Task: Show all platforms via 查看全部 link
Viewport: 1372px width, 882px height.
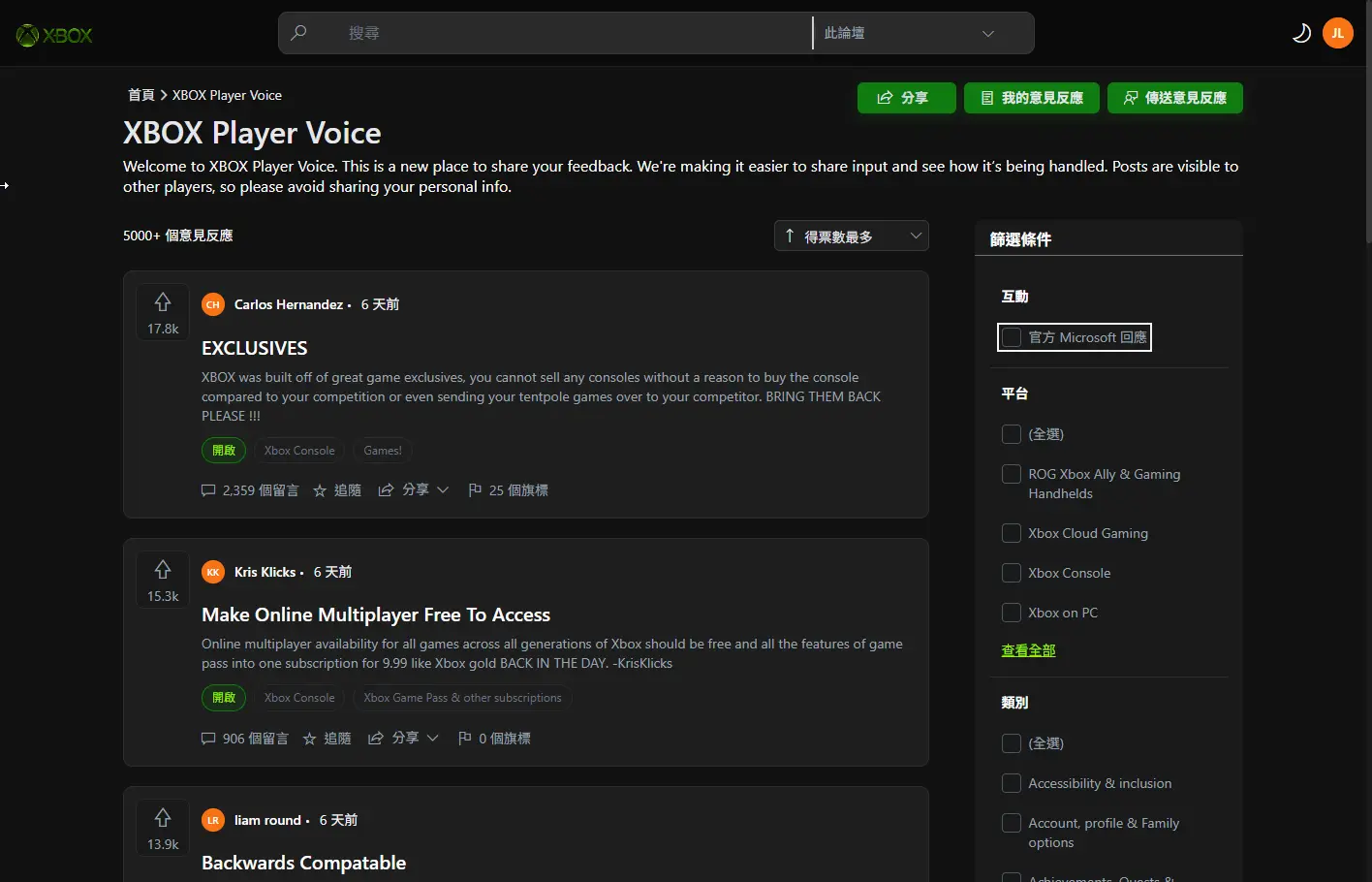Action: click(x=1028, y=650)
